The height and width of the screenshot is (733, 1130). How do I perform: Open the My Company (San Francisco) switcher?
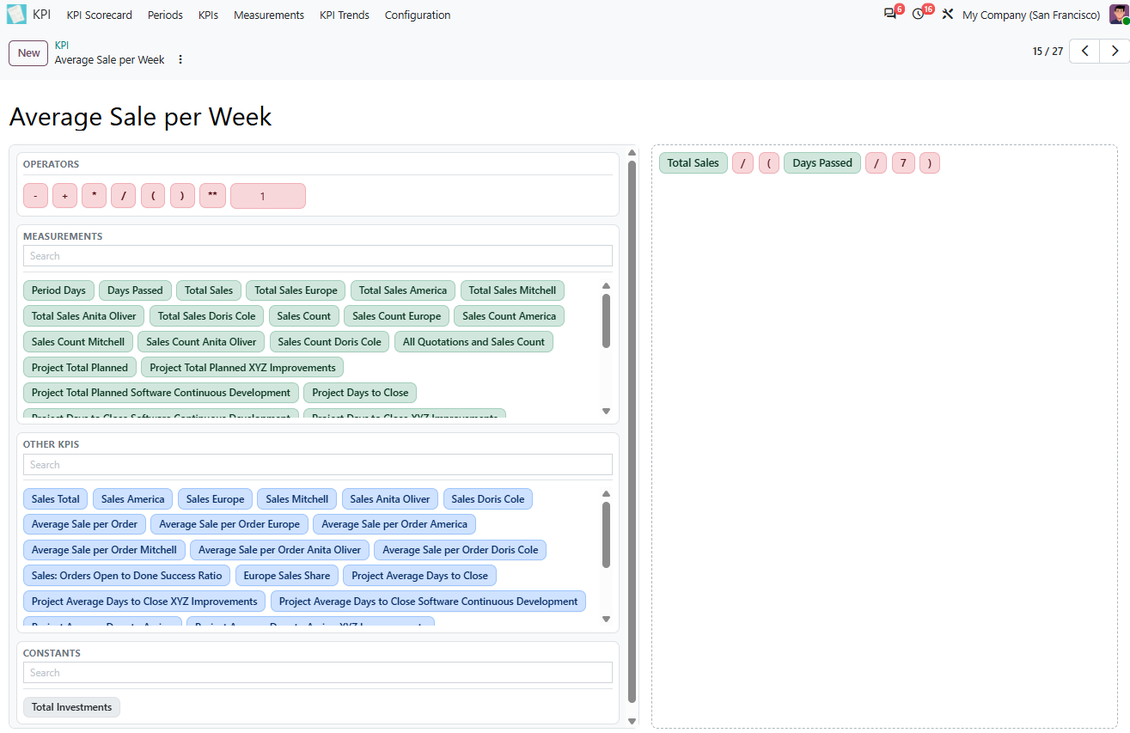click(1031, 15)
